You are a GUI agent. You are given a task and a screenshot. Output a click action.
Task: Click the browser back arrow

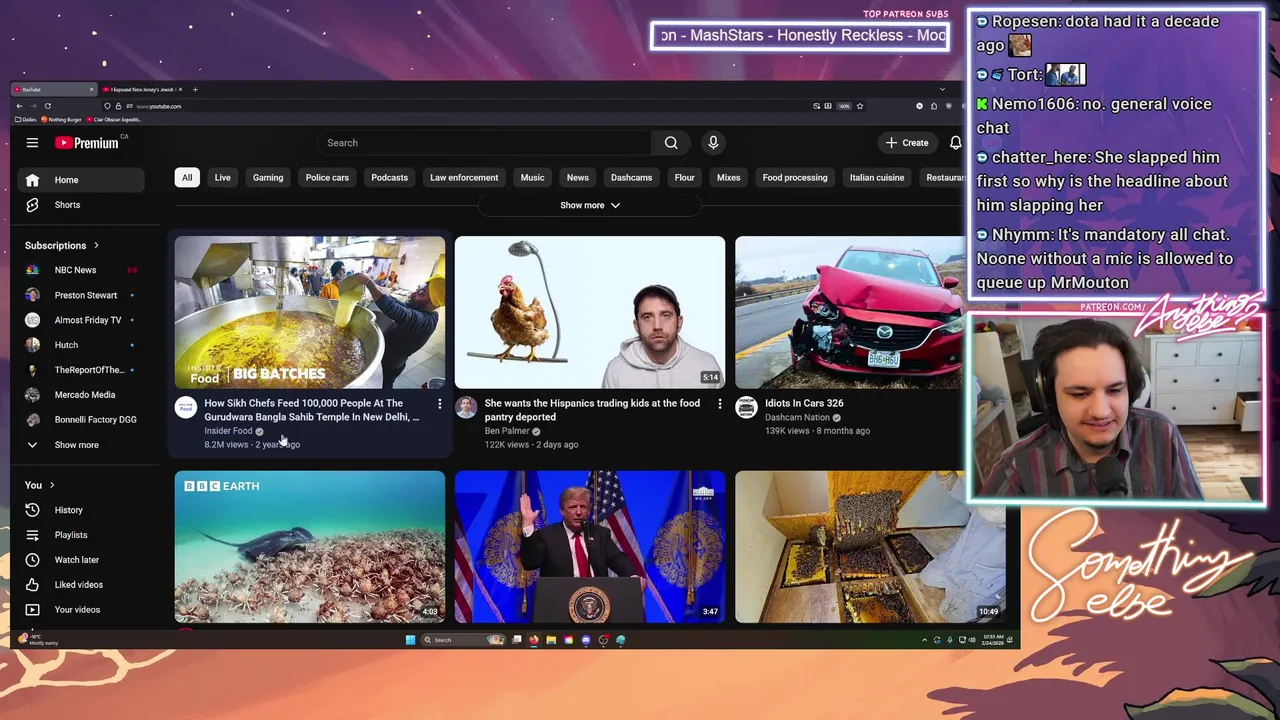pos(19,106)
